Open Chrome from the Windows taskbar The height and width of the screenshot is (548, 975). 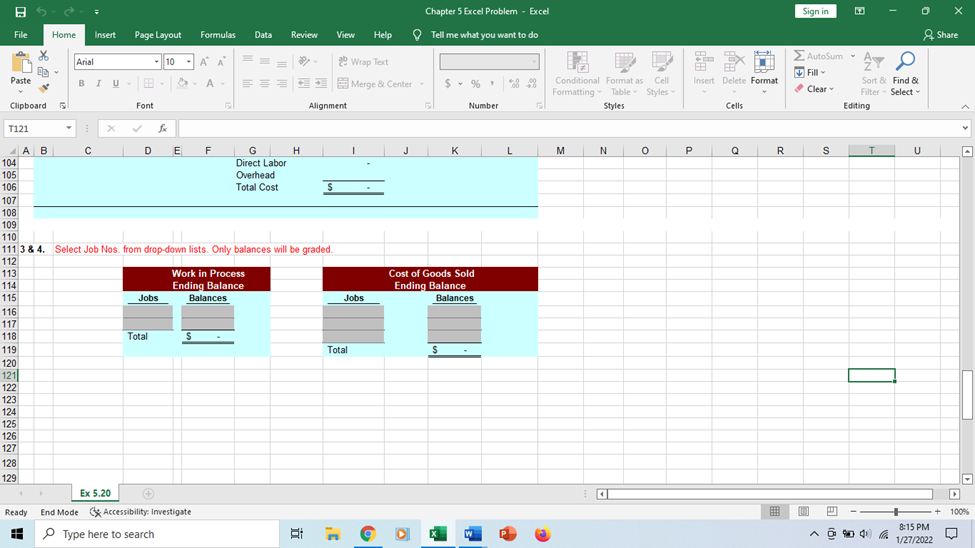pyautogui.click(x=367, y=534)
